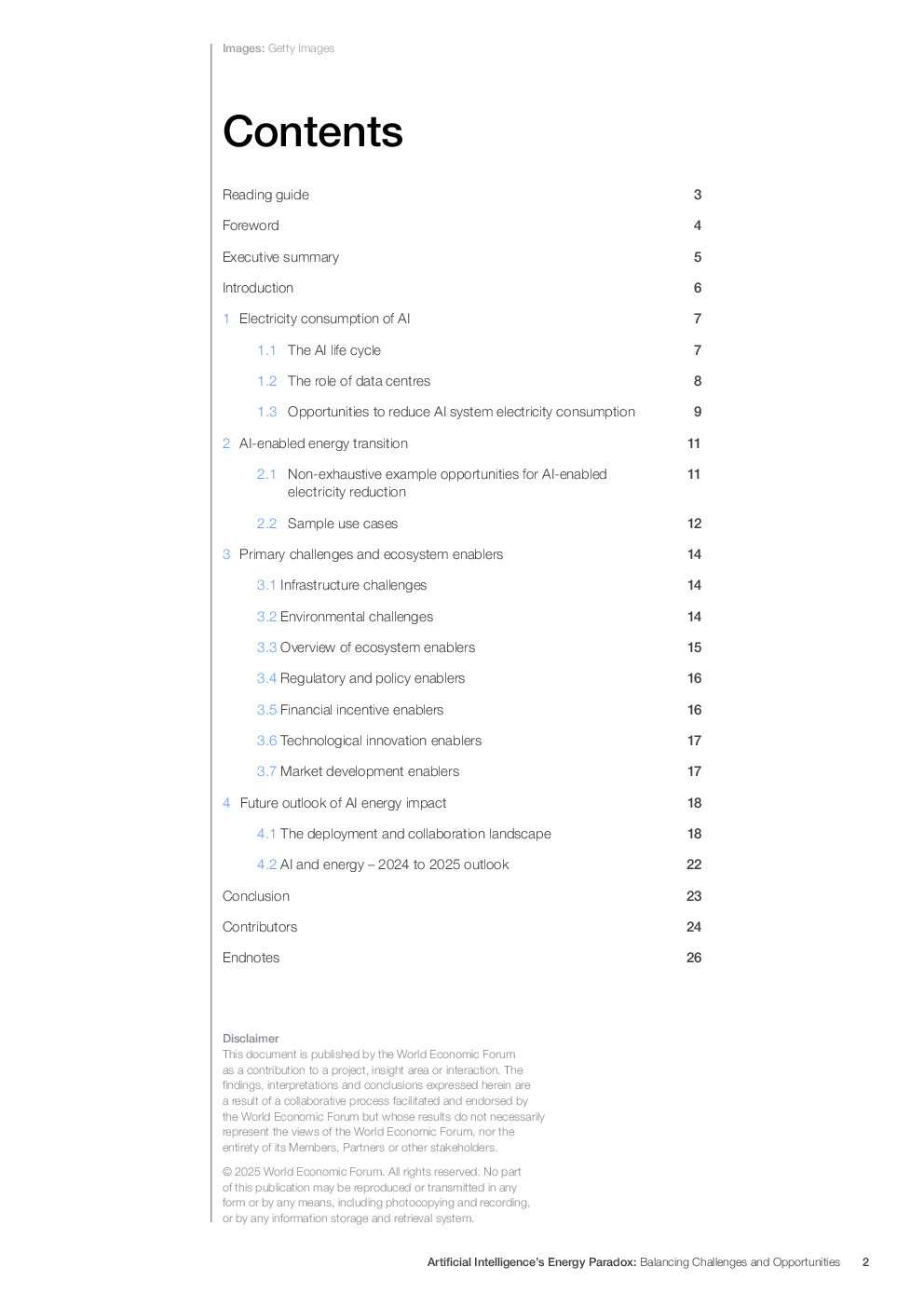
Task: Navigate to 1.1 The AI life cycle
Action: (333, 350)
